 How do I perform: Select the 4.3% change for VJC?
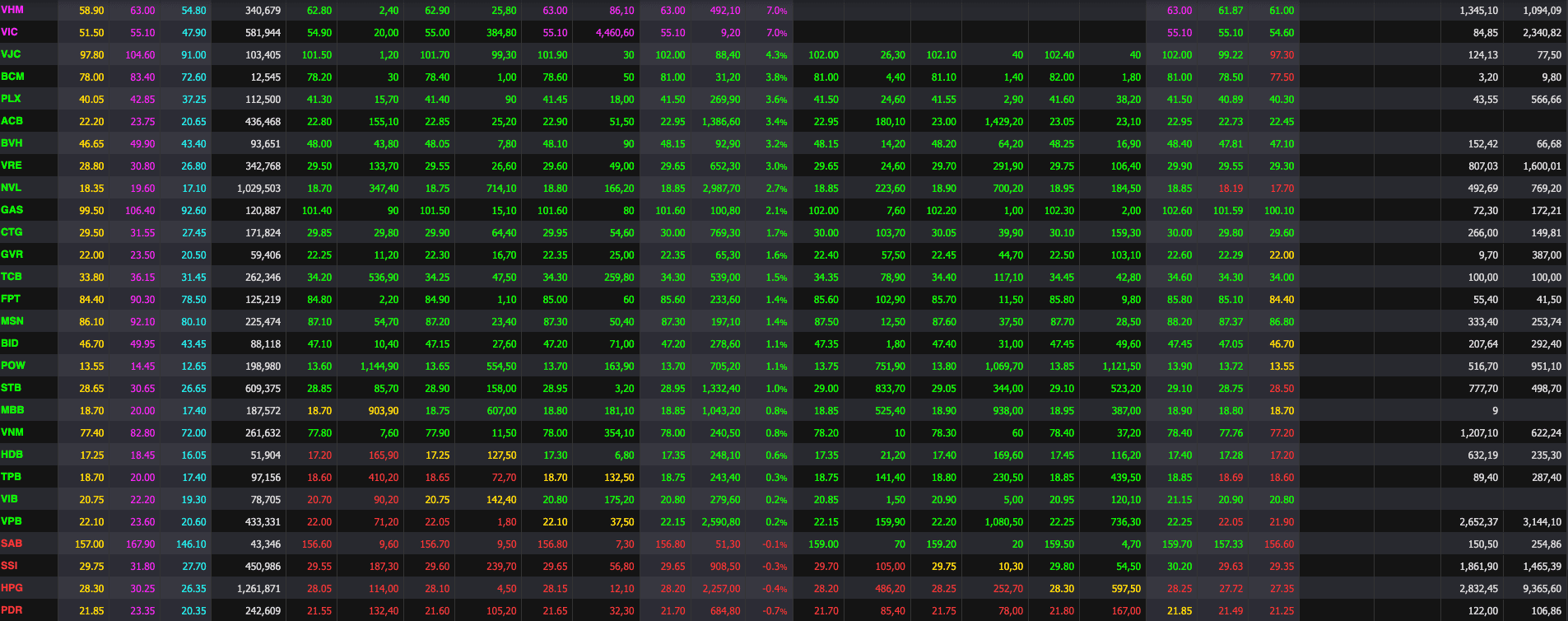point(776,55)
